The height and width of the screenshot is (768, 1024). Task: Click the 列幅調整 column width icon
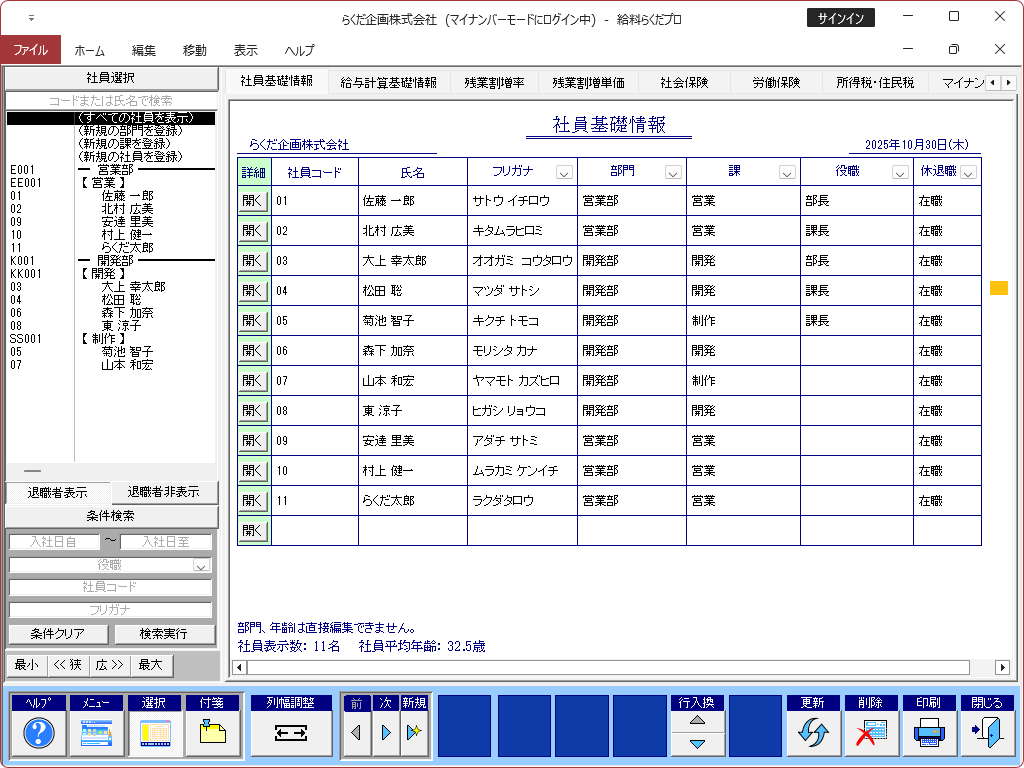click(291, 733)
